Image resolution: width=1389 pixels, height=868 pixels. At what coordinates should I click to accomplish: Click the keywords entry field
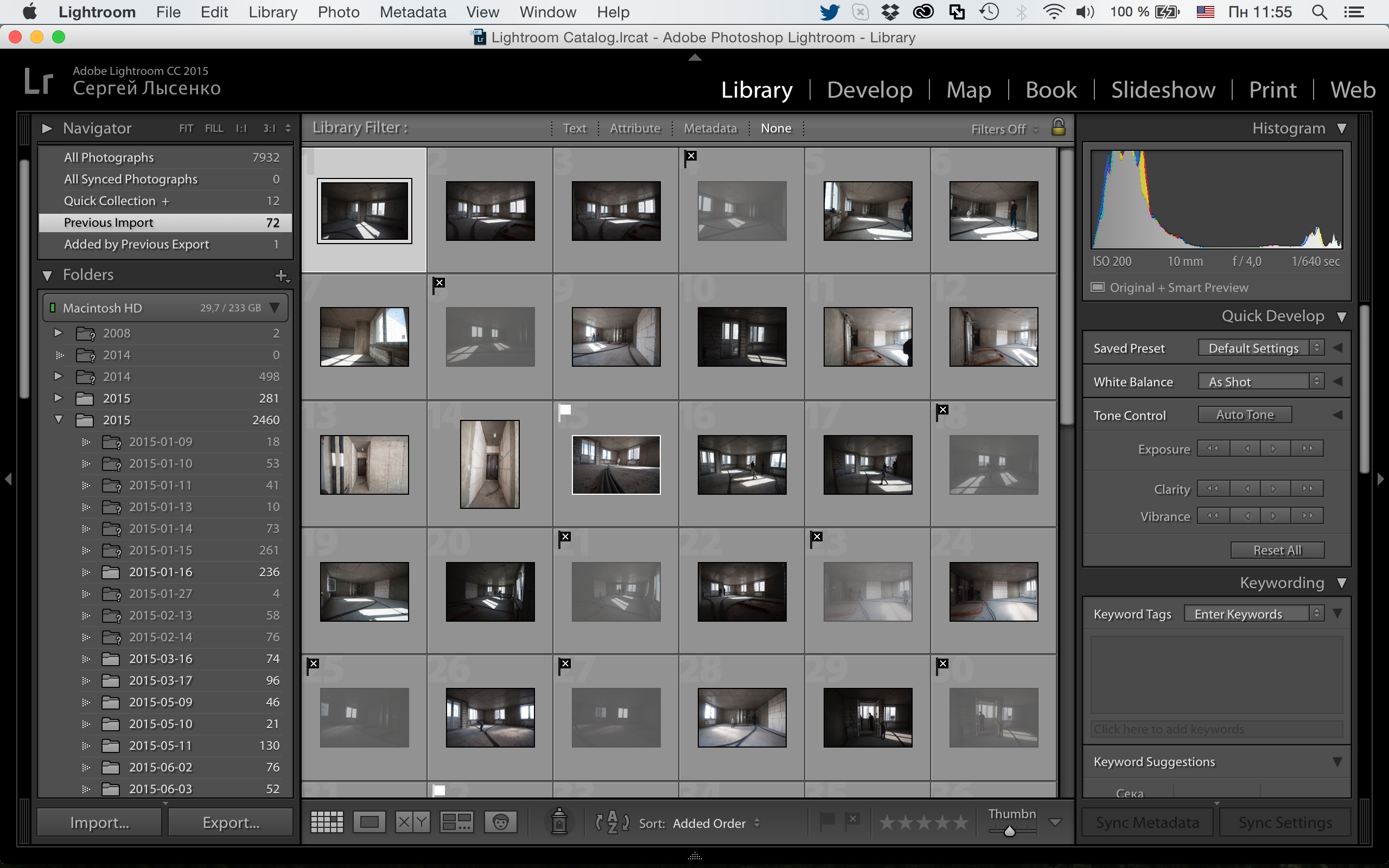(x=1216, y=729)
